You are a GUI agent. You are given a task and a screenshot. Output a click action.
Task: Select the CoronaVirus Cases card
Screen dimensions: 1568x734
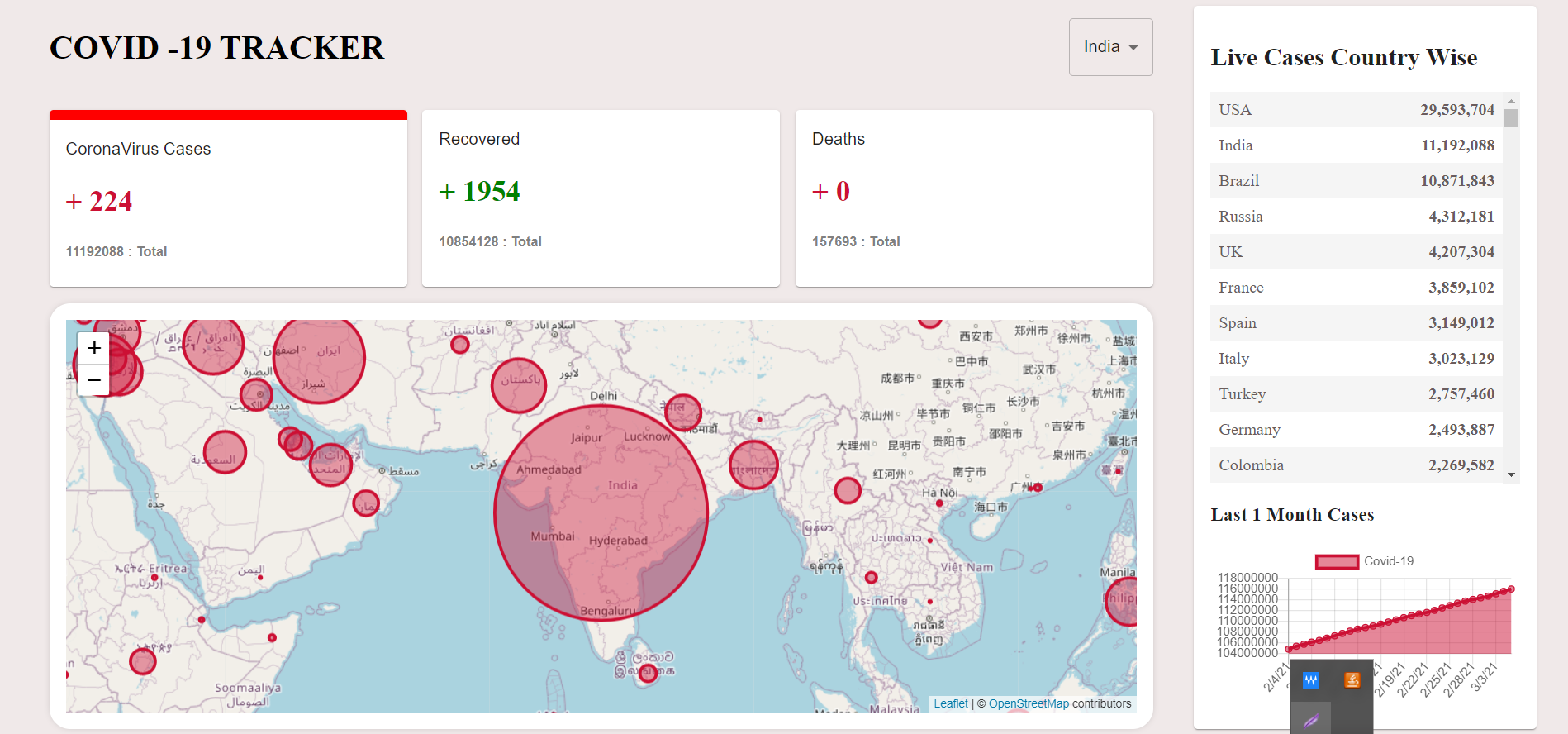pos(228,198)
